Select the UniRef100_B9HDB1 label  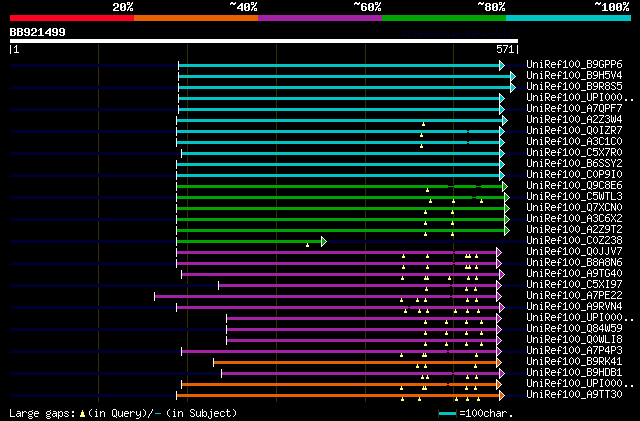[574, 373]
